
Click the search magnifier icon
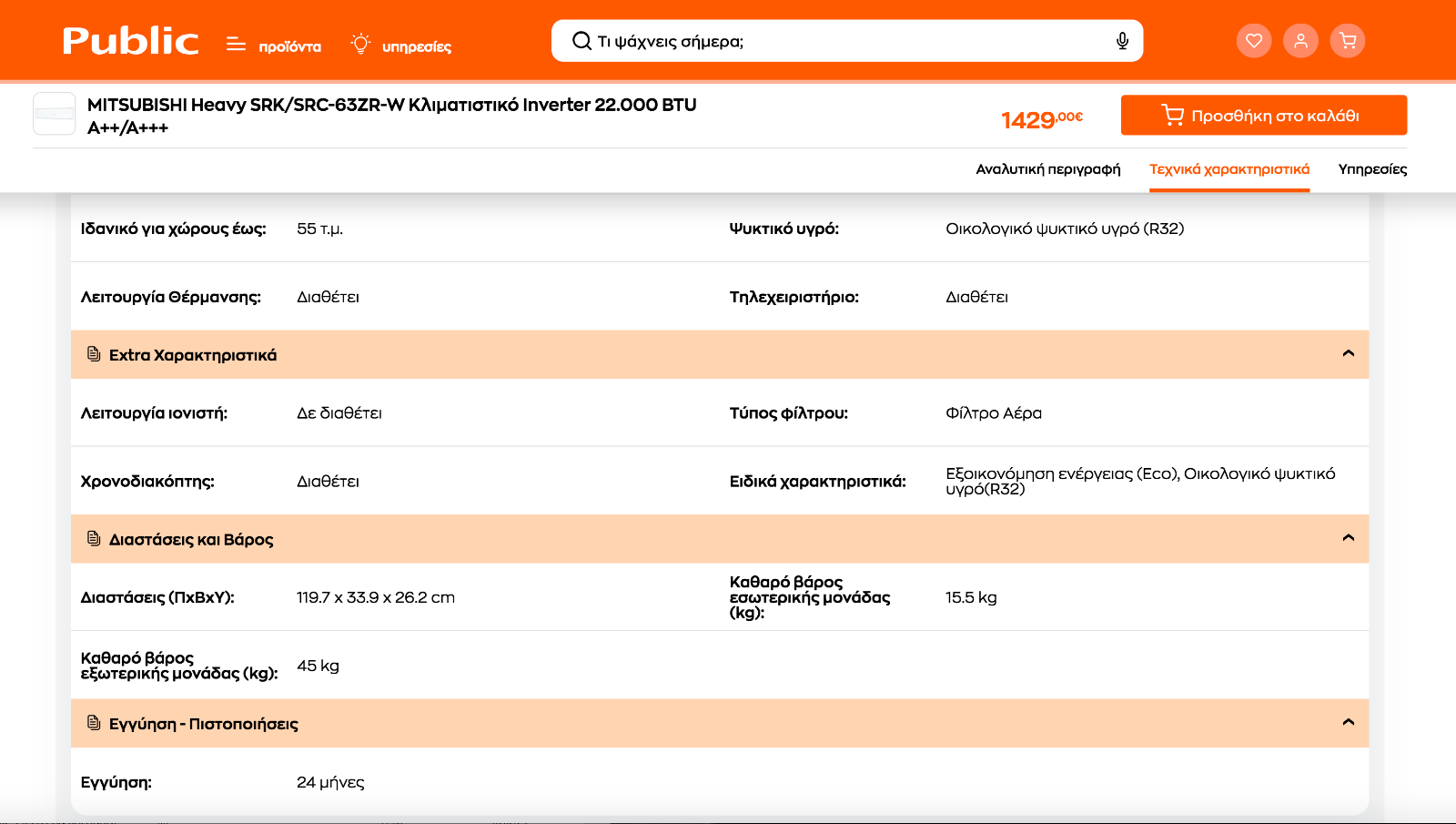click(581, 41)
